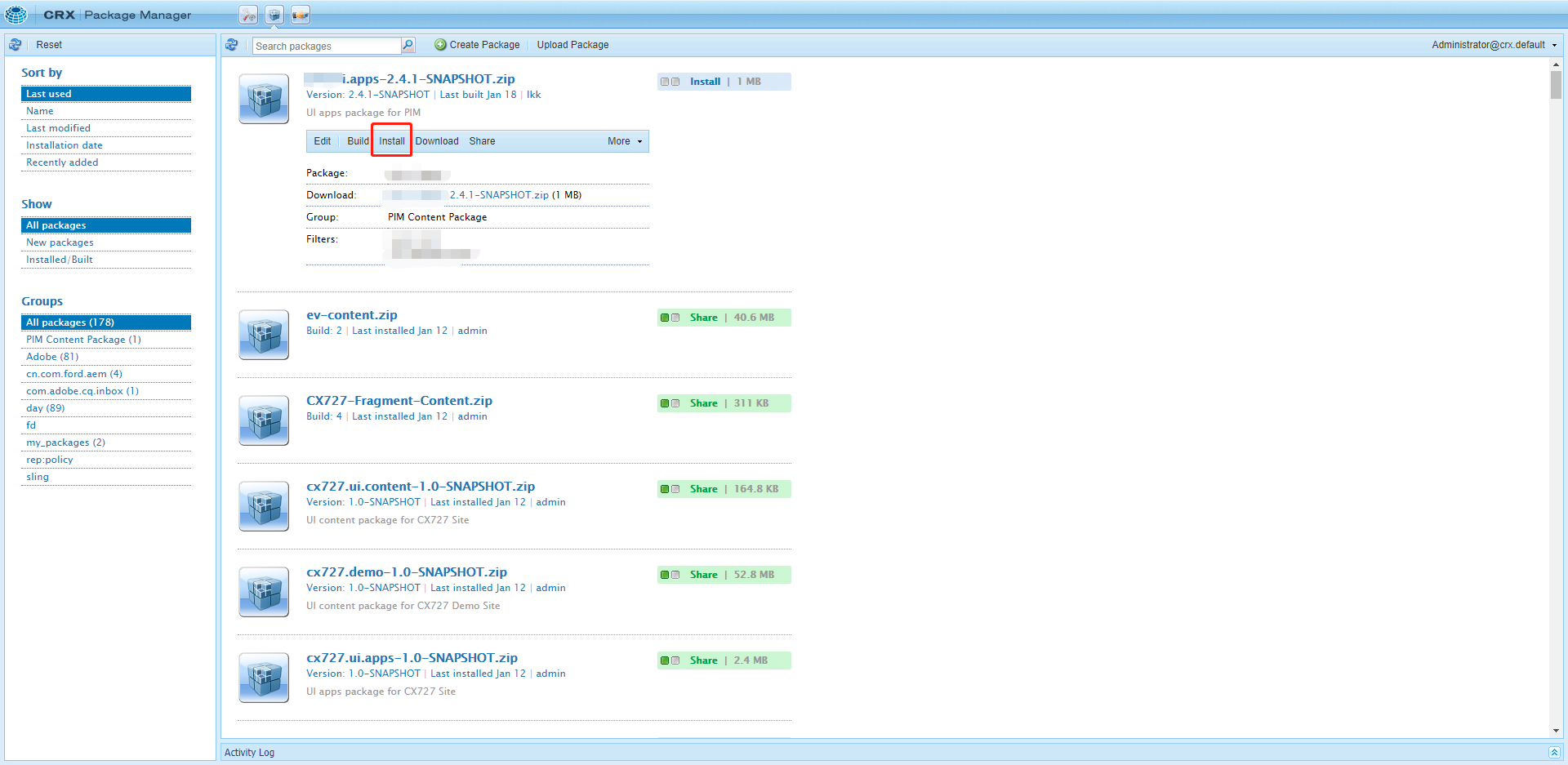Click Reset in the sidebar toolbar

point(49,45)
